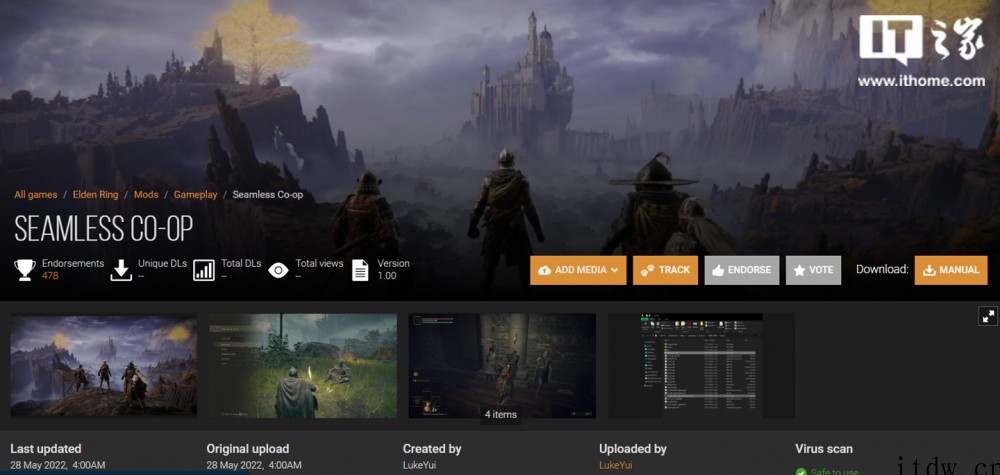Image resolution: width=1000 pixels, height=475 pixels.
Task: Go to All games breadcrumb
Action: pos(36,194)
